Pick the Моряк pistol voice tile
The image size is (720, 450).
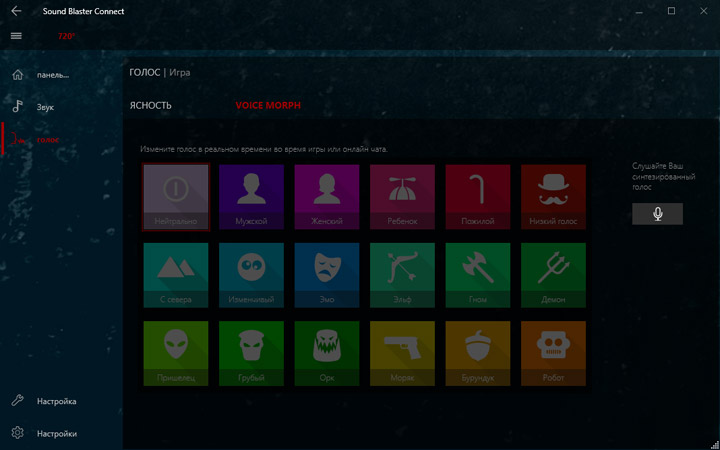click(x=402, y=353)
